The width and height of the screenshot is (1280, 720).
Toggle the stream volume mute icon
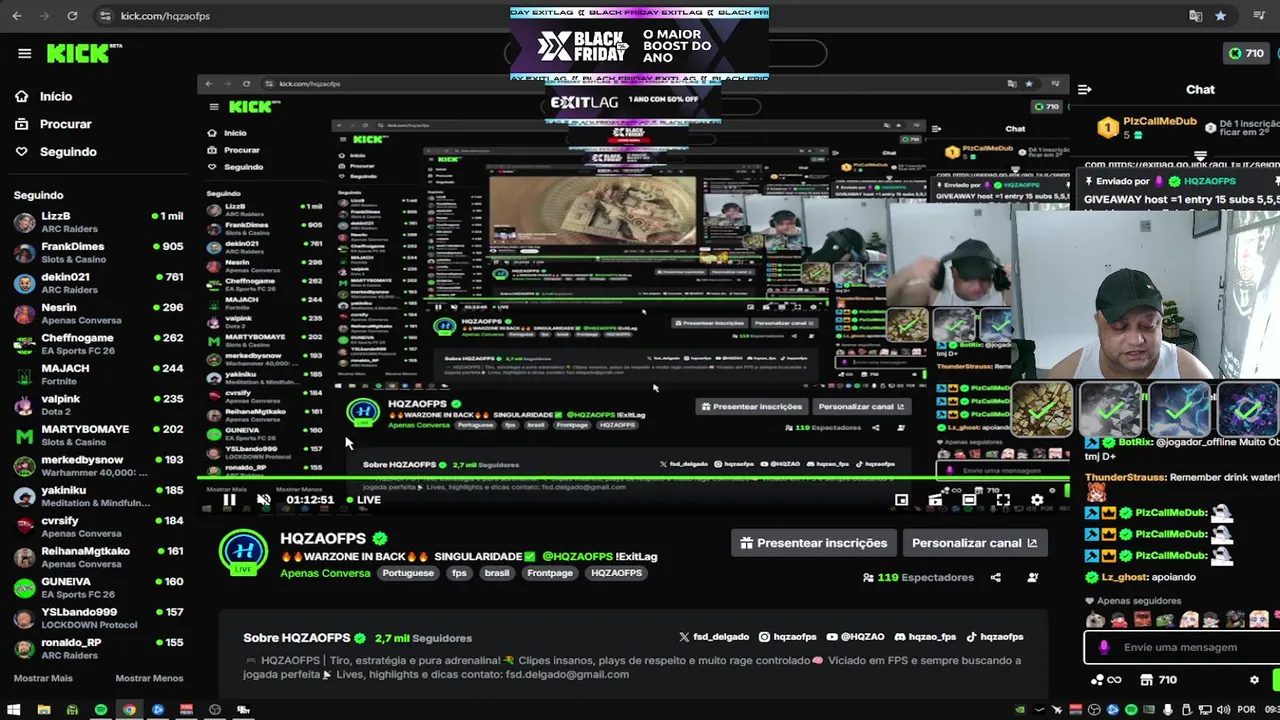click(x=264, y=500)
